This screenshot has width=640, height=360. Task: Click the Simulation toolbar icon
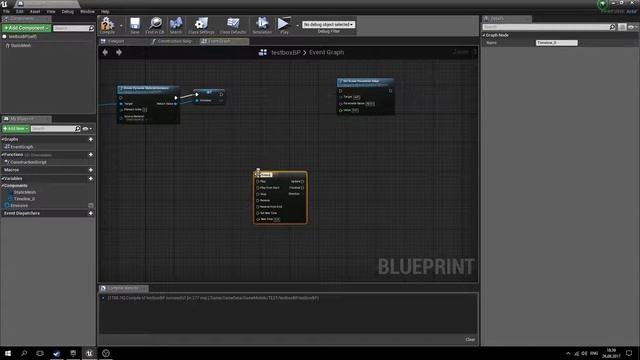(x=262, y=25)
